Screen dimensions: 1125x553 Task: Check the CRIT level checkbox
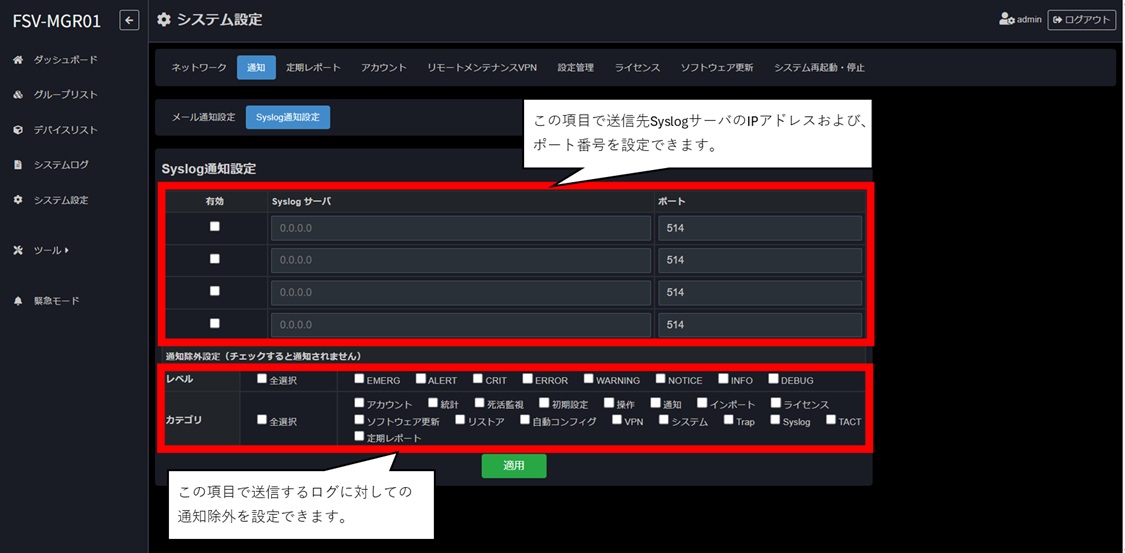[x=478, y=379]
